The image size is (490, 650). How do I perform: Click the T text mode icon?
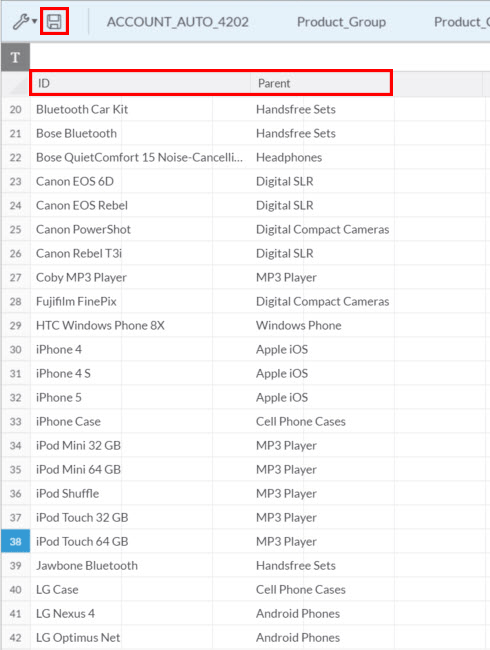15,57
